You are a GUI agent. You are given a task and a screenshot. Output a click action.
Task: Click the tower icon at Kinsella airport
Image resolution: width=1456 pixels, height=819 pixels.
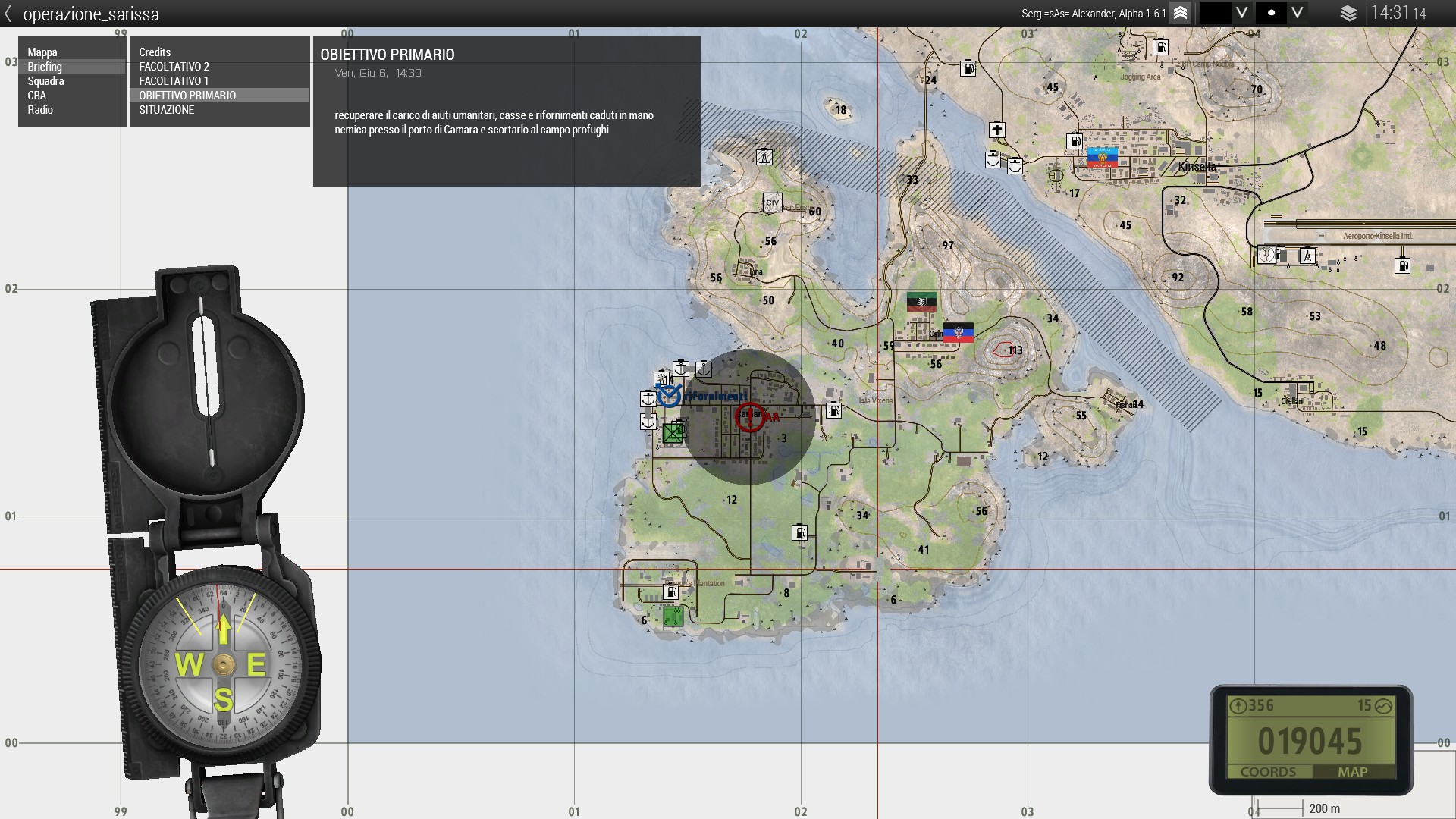(1307, 256)
